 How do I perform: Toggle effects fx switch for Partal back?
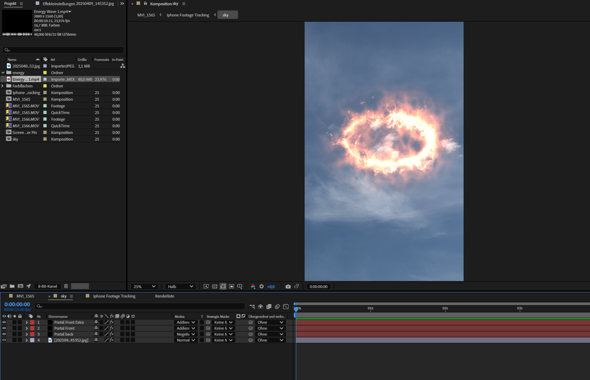click(x=111, y=334)
